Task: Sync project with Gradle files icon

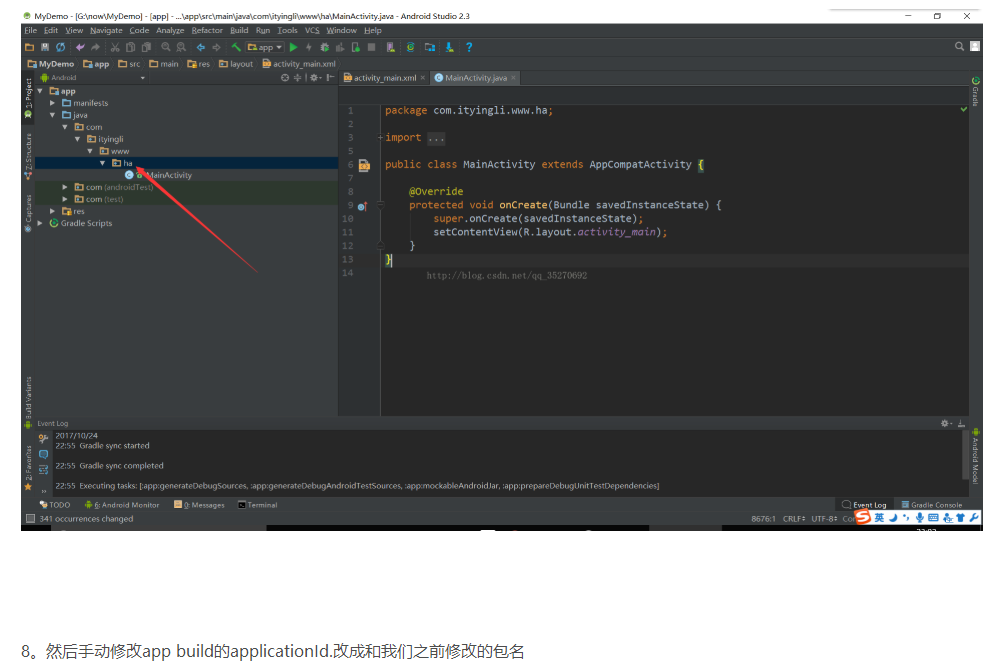Action: coord(411,47)
